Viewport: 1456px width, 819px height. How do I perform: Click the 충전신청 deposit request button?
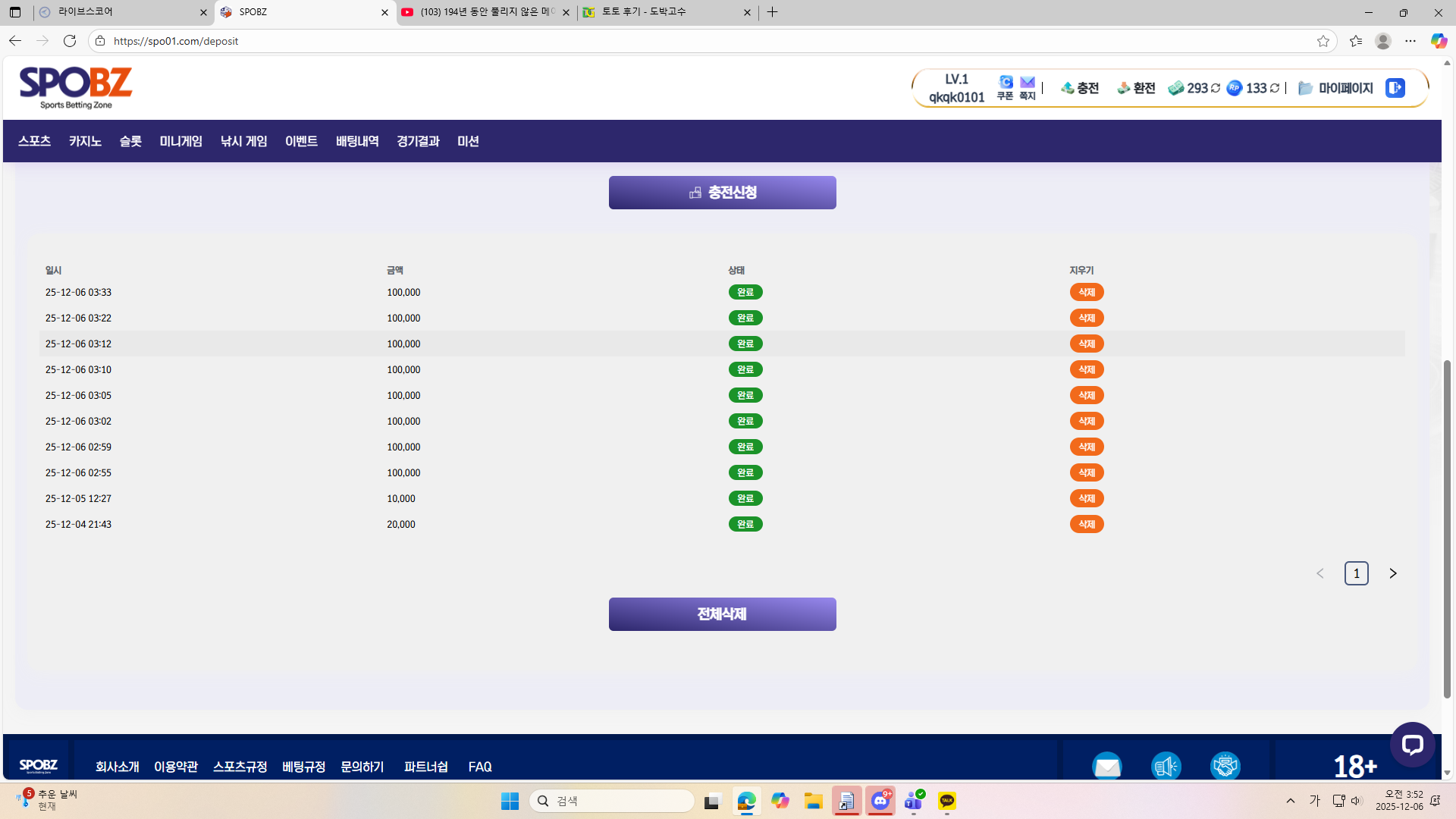click(x=721, y=192)
